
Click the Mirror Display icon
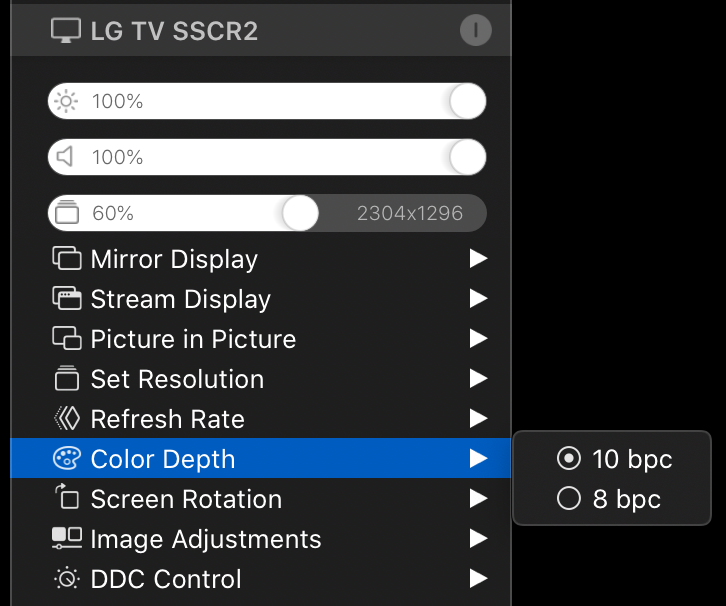tap(66, 259)
